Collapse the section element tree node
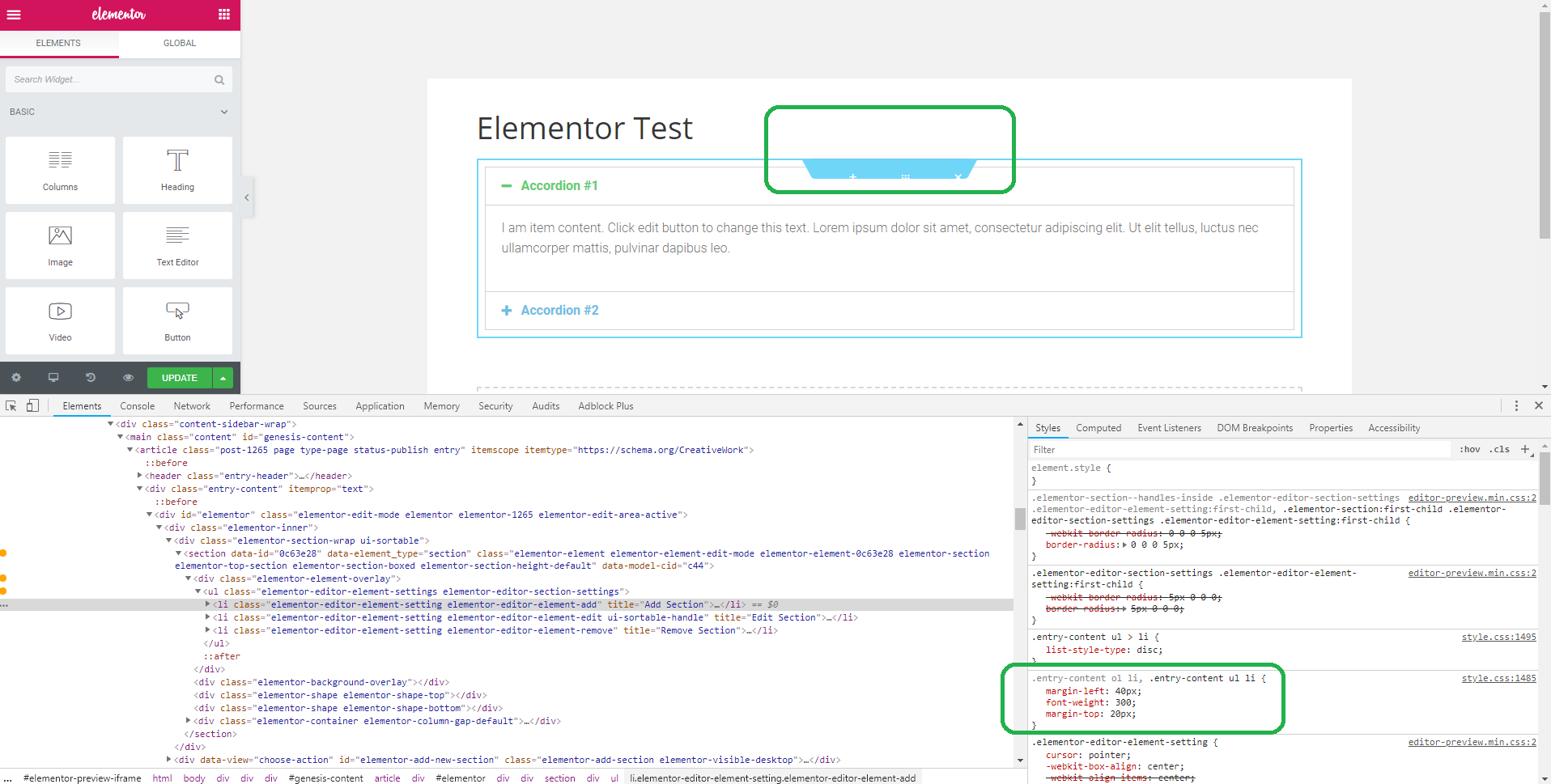The width and height of the screenshot is (1551, 784). pos(179,553)
